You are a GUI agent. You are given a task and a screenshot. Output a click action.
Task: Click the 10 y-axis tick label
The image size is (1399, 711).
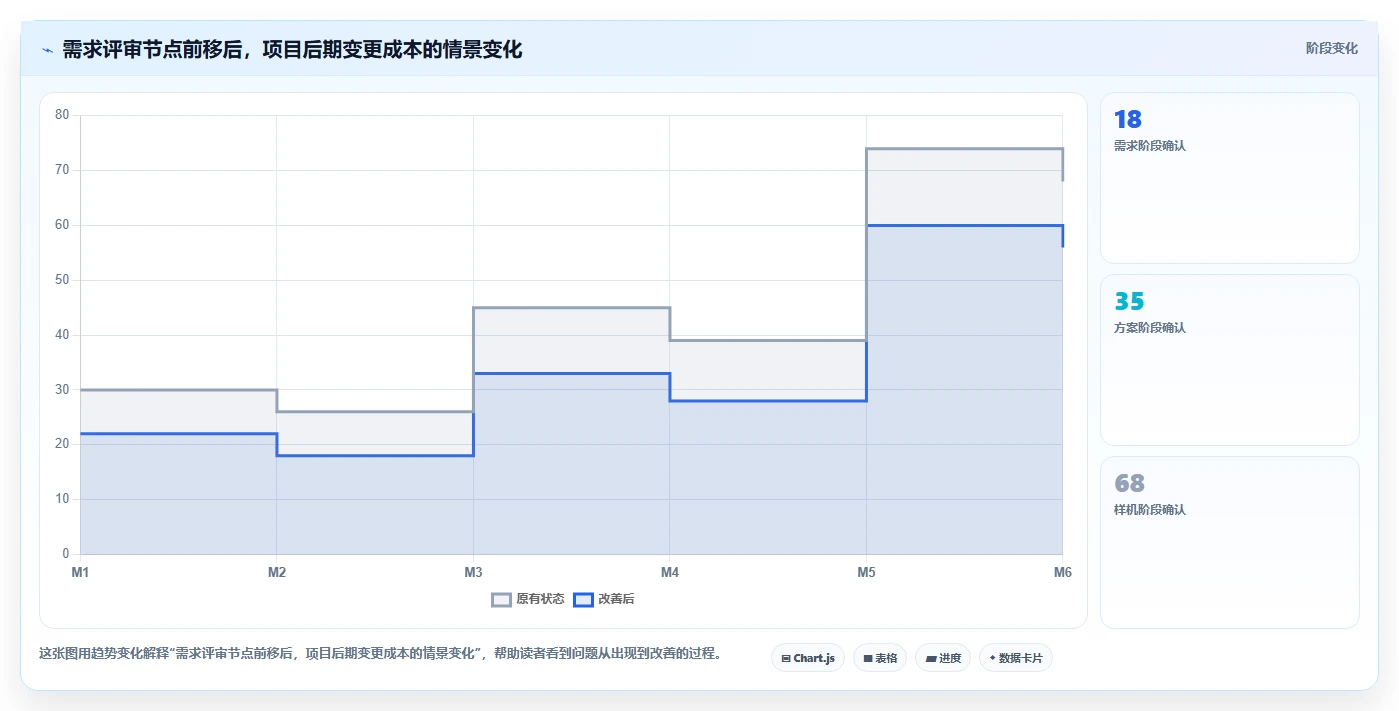(62, 499)
